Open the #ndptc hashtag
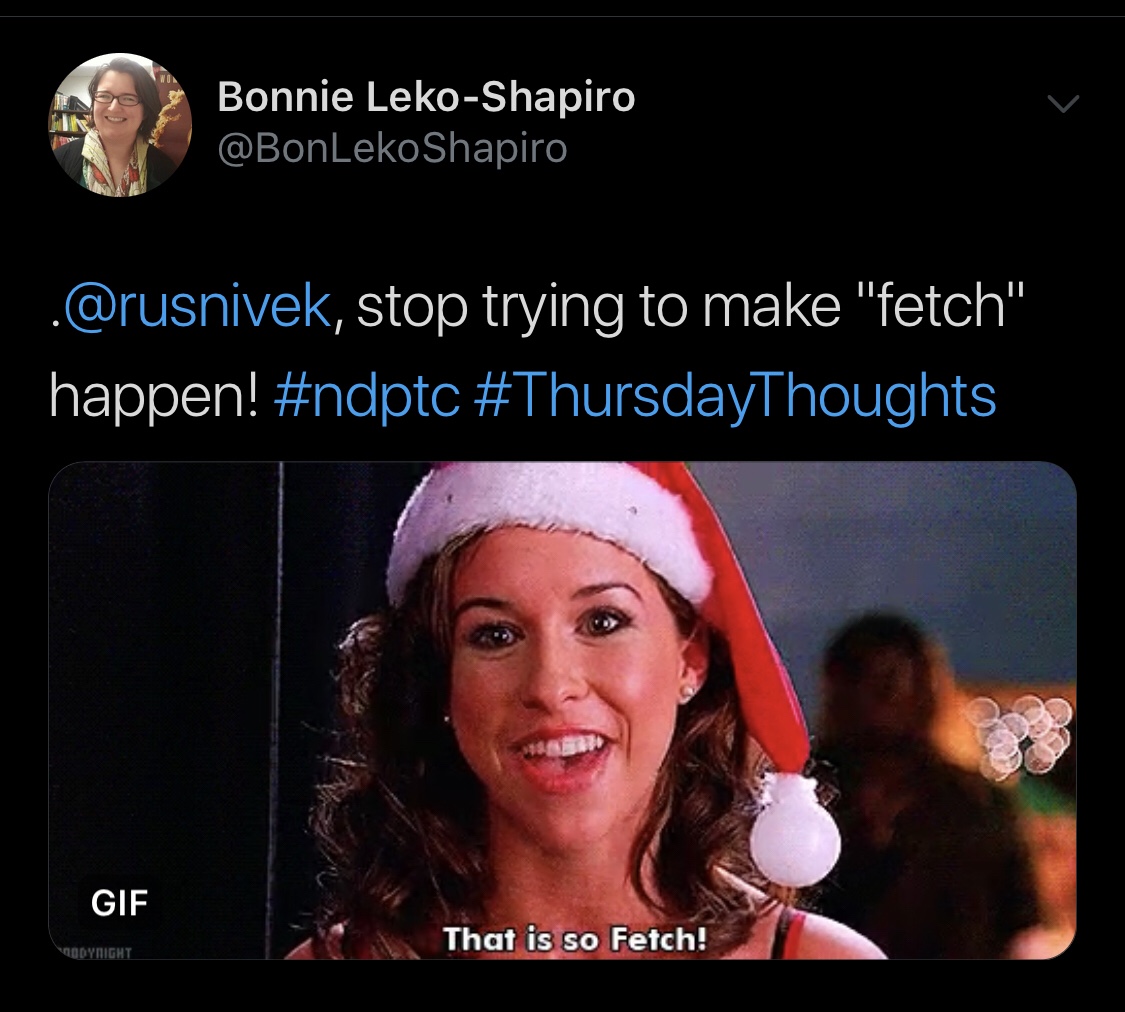Image resolution: width=1125 pixels, height=1012 pixels. [x=366, y=395]
